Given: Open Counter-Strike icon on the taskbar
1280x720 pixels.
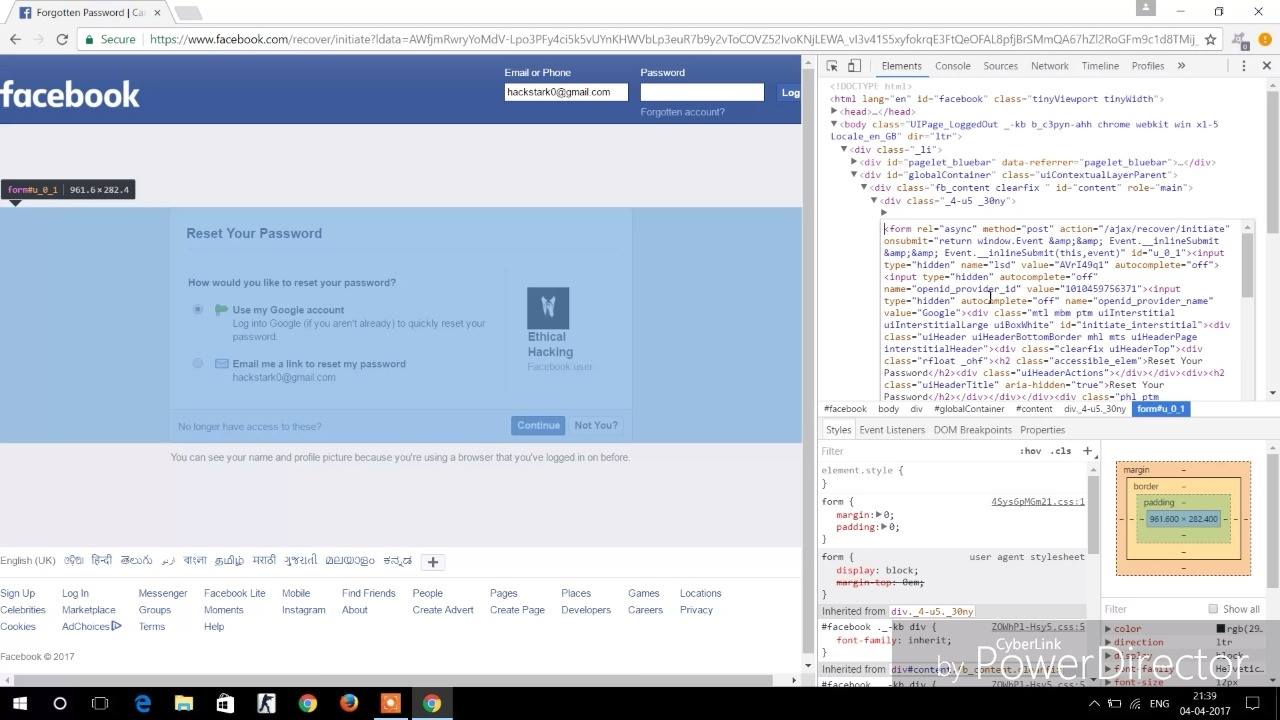Looking at the screenshot, I should point(266,704).
